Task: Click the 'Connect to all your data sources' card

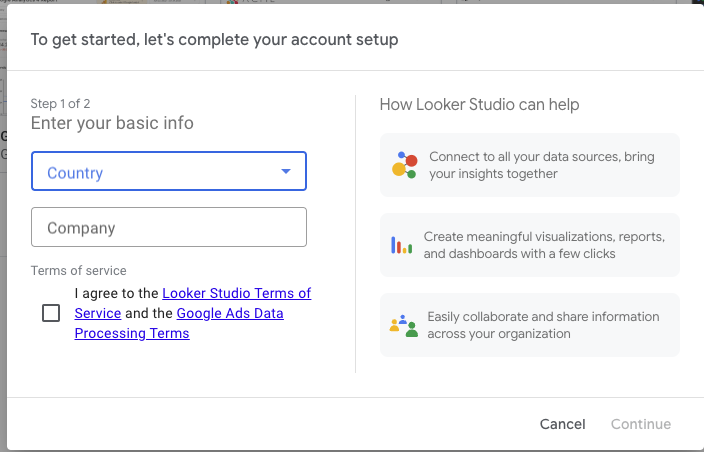Action: point(530,165)
